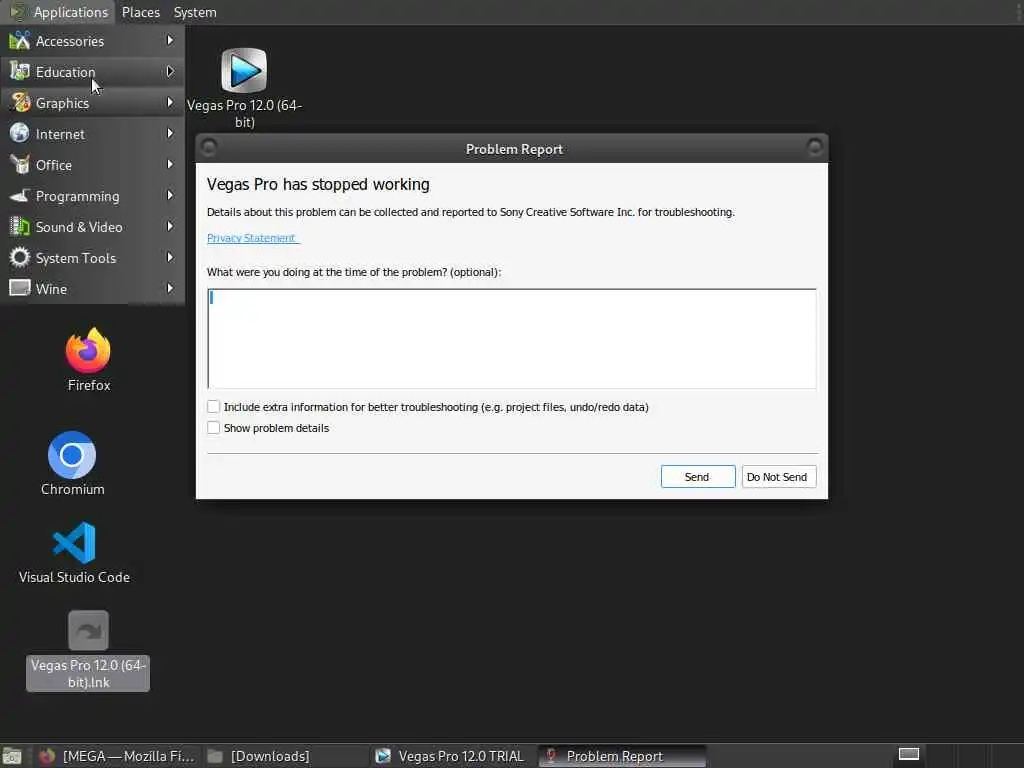Select the Internet menu entry
The image size is (1024, 768).
93,133
